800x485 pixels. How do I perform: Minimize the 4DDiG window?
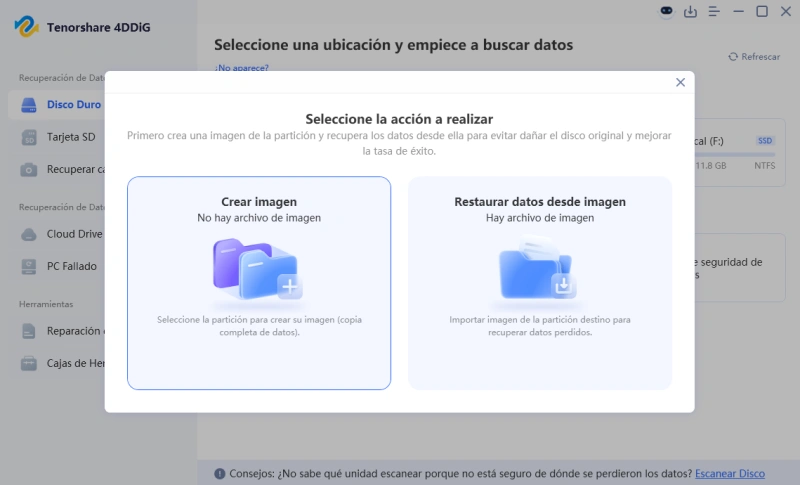738,11
